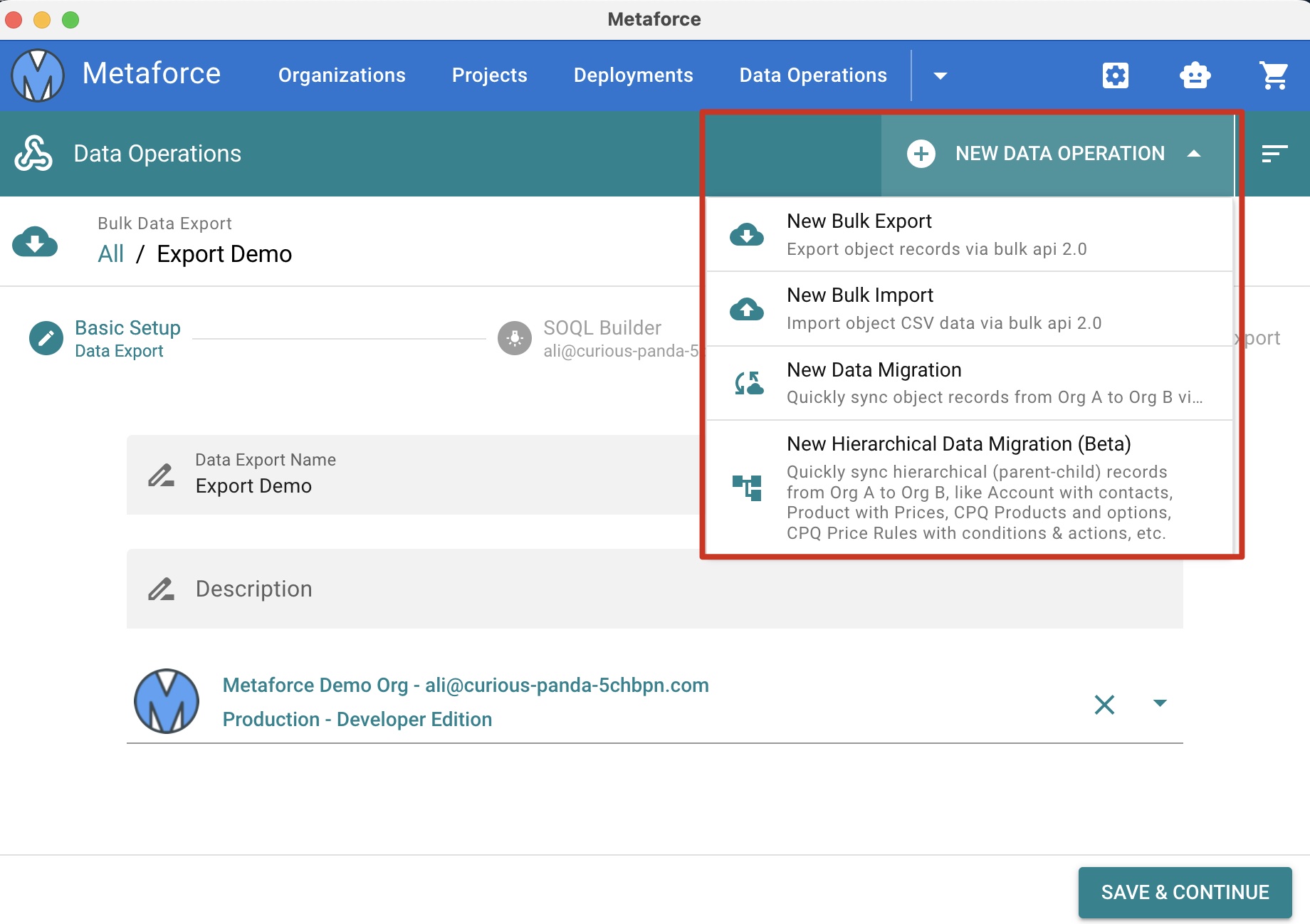Click SAVE & CONTINUE button

pos(1185,892)
